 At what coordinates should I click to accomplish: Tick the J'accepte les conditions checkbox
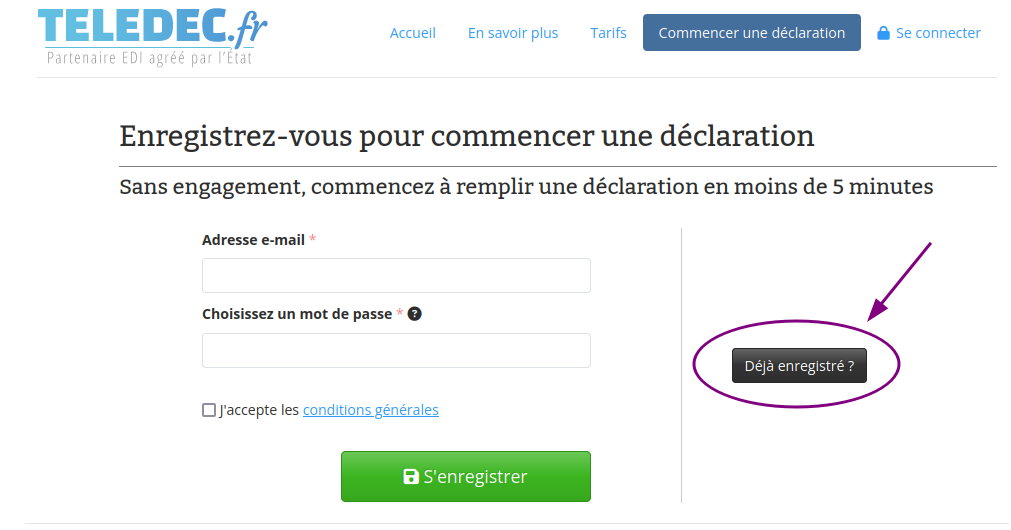coord(209,410)
